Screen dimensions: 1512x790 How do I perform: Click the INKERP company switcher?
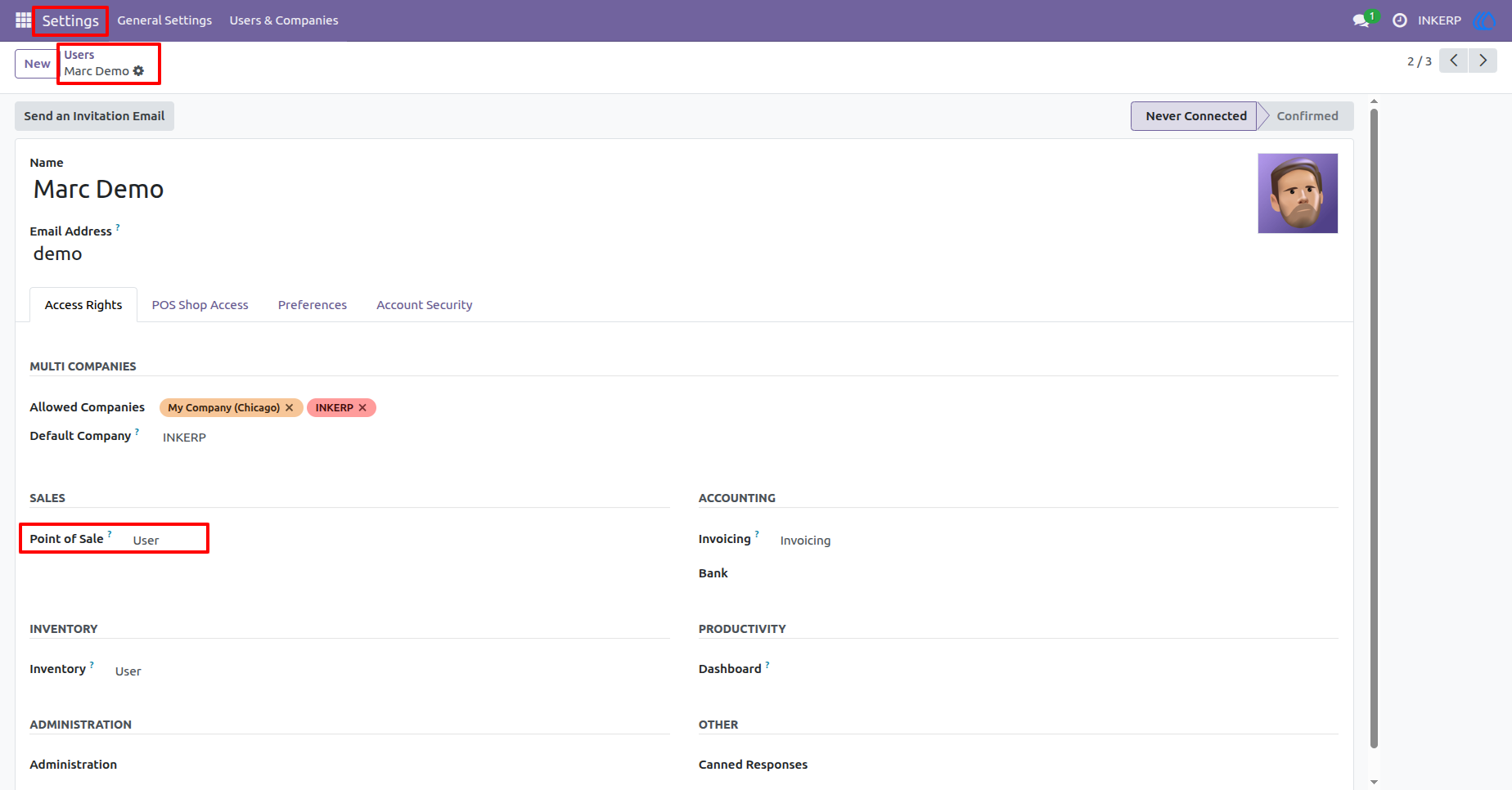[x=1439, y=20]
